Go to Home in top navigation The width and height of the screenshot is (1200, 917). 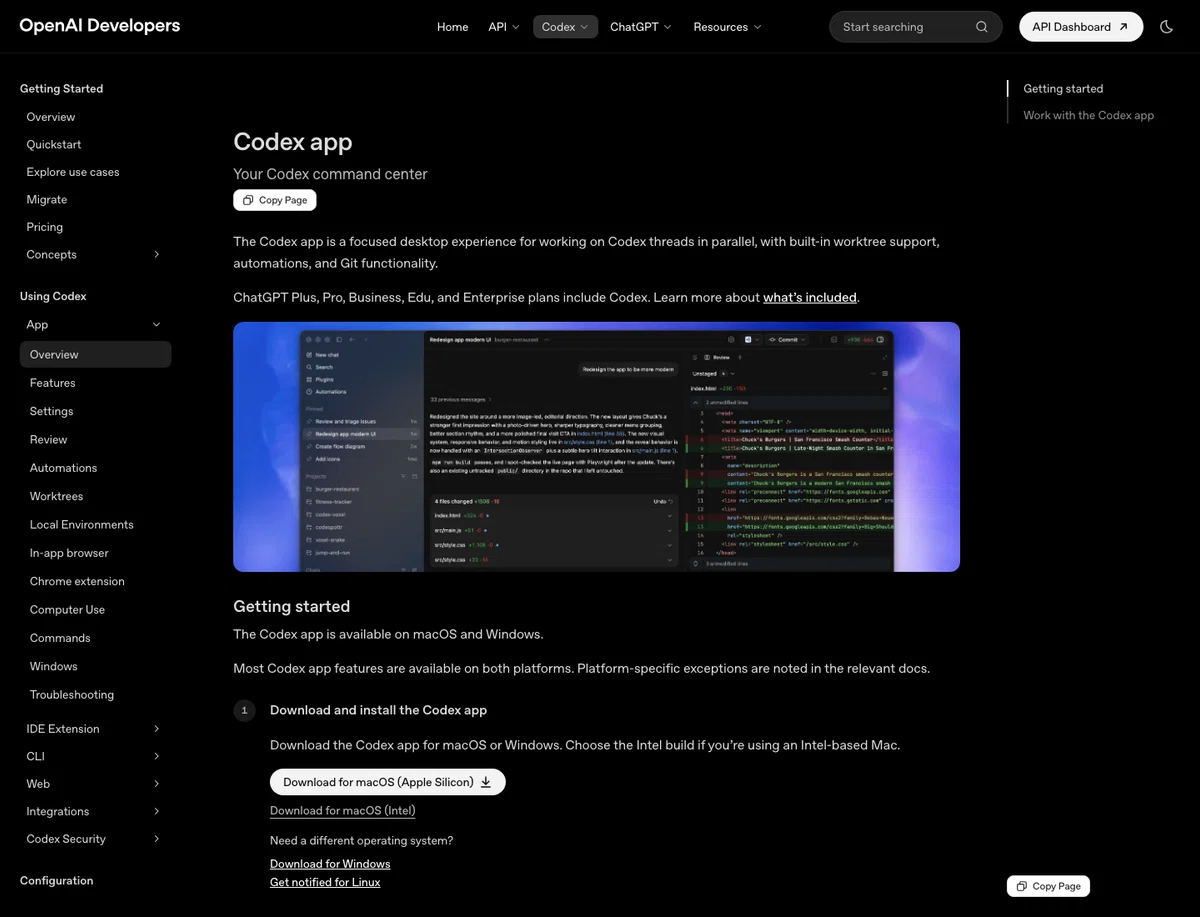click(452, 27)
